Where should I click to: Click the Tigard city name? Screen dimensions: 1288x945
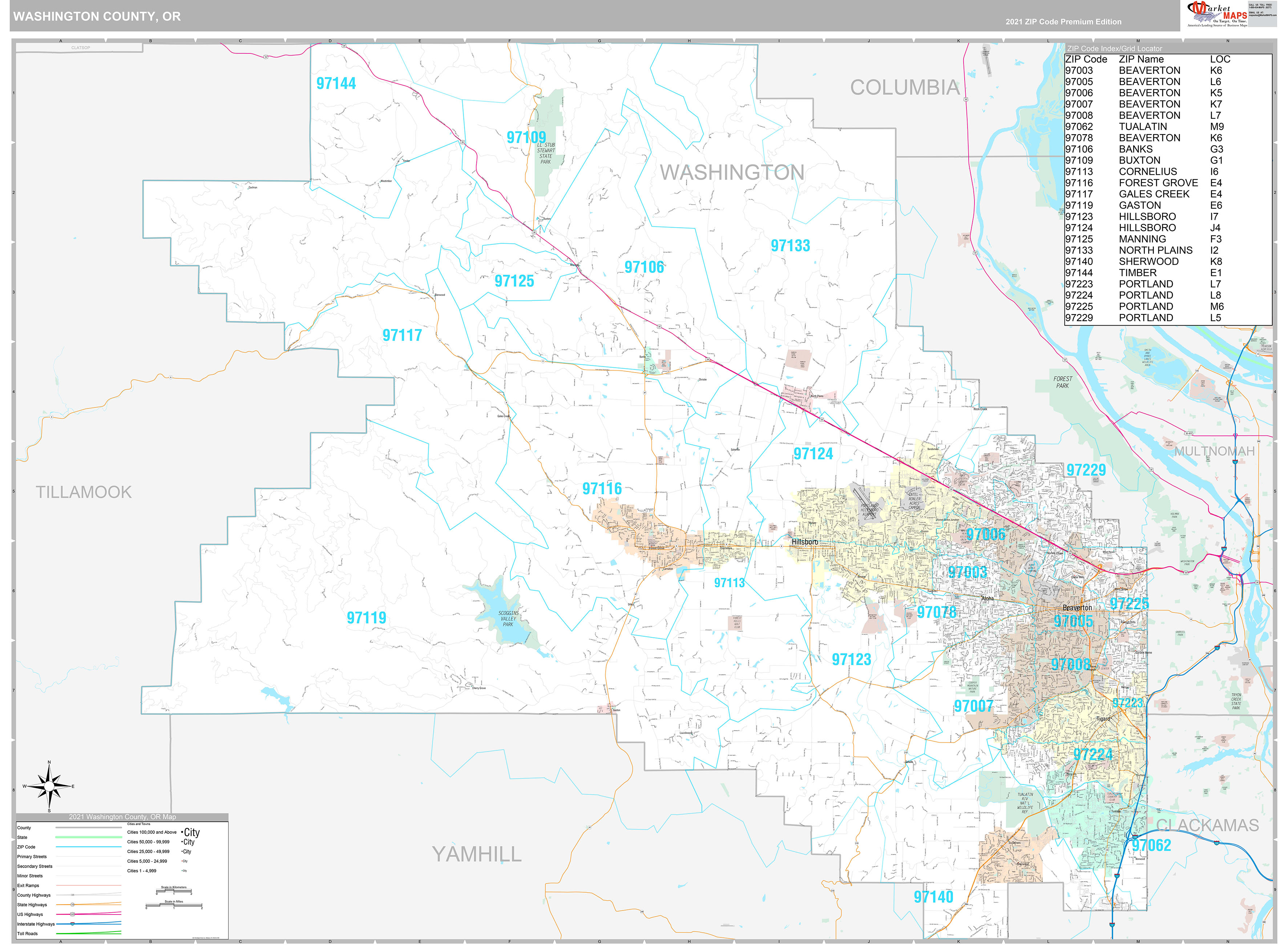(1103, 719)
